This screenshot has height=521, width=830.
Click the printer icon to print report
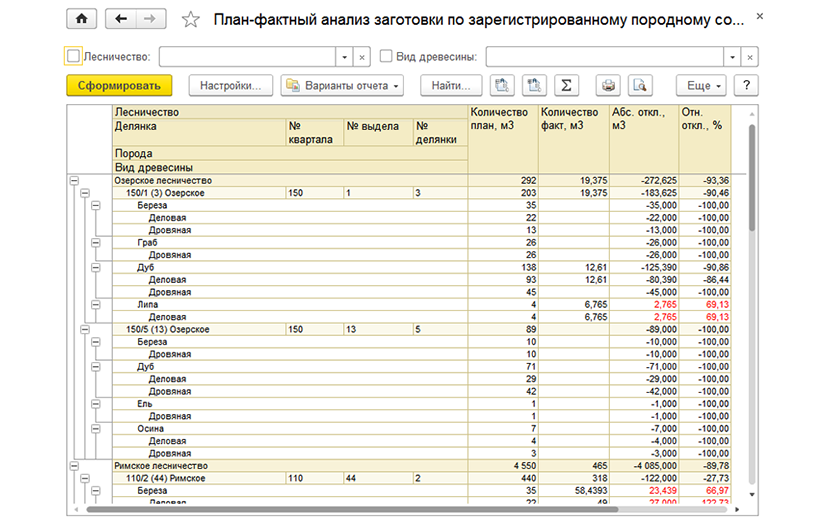tap(608, 85)
